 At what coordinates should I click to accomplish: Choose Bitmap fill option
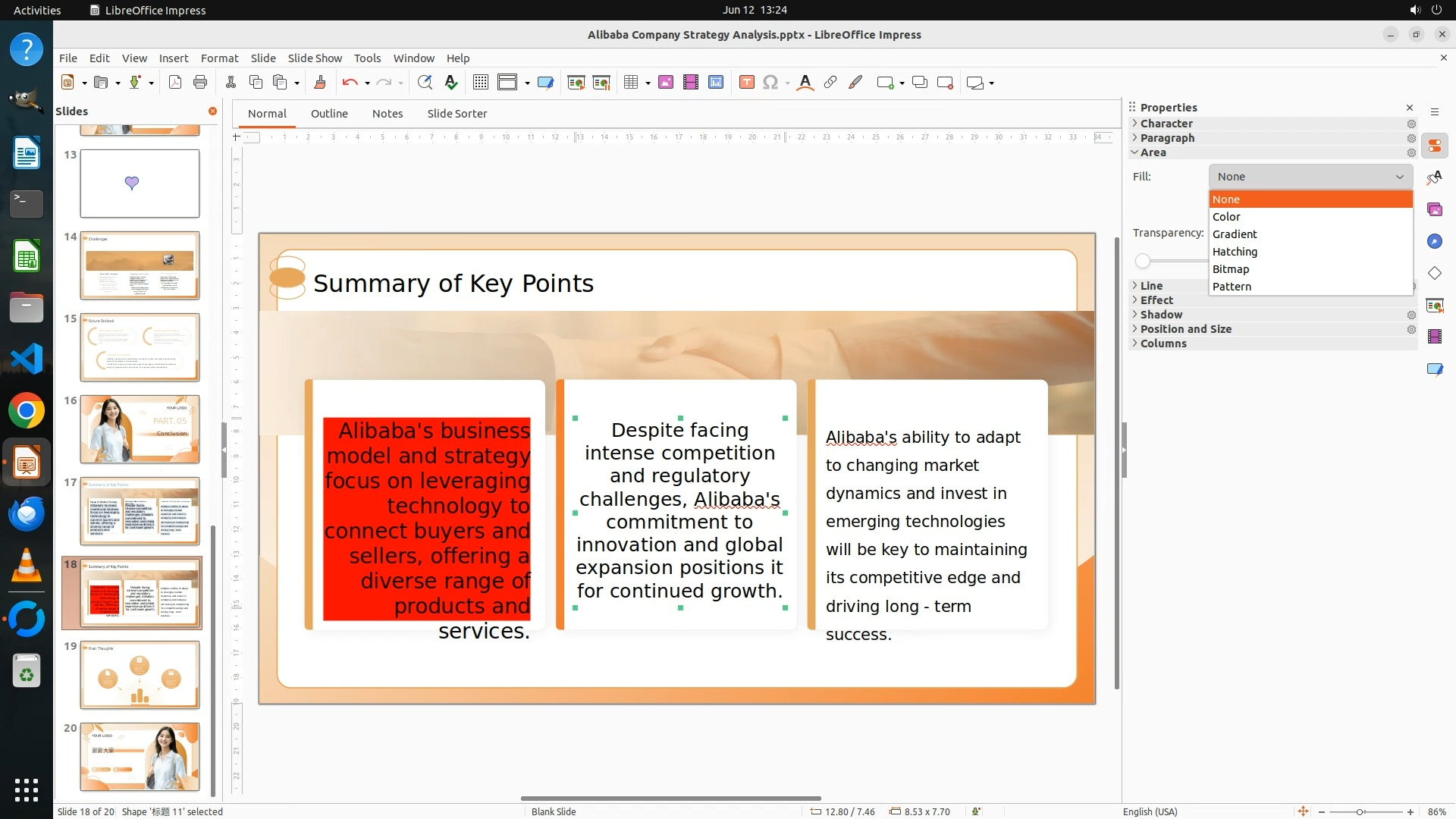click(1231, 269)
